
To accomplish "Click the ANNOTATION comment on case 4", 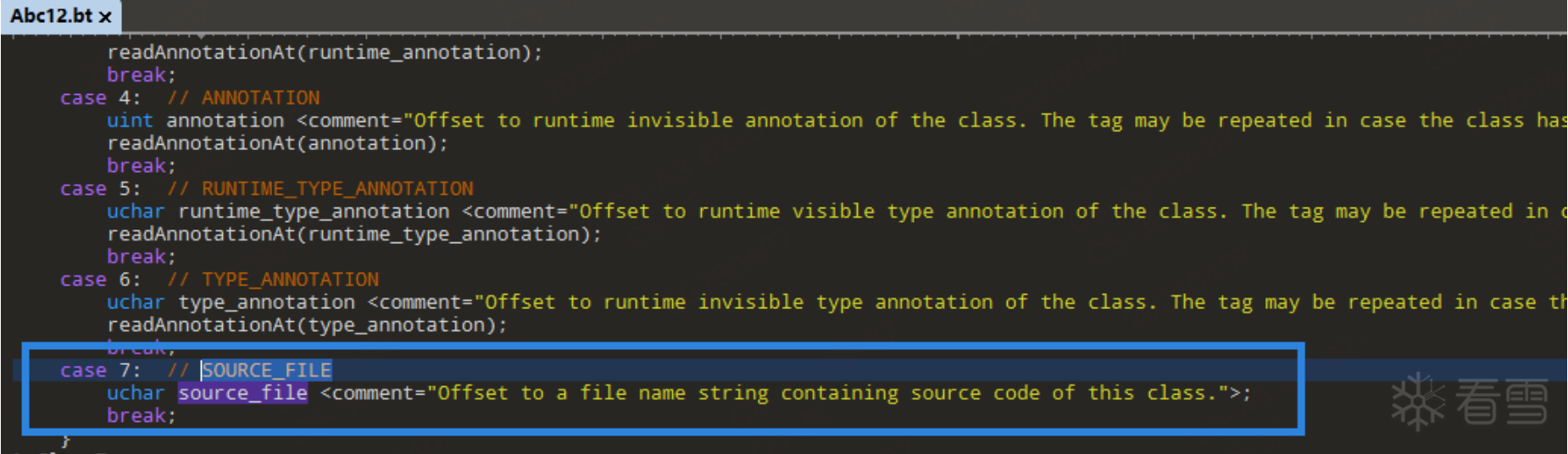I will 260,98.
